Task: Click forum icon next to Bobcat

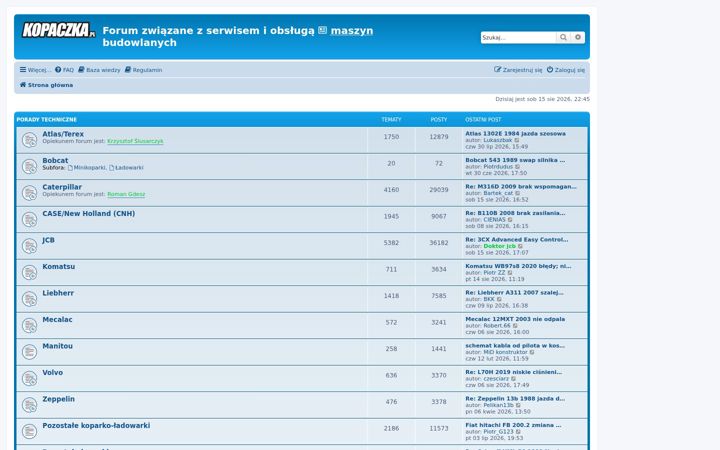Action: pyautogui.click(x=29, y=167)
